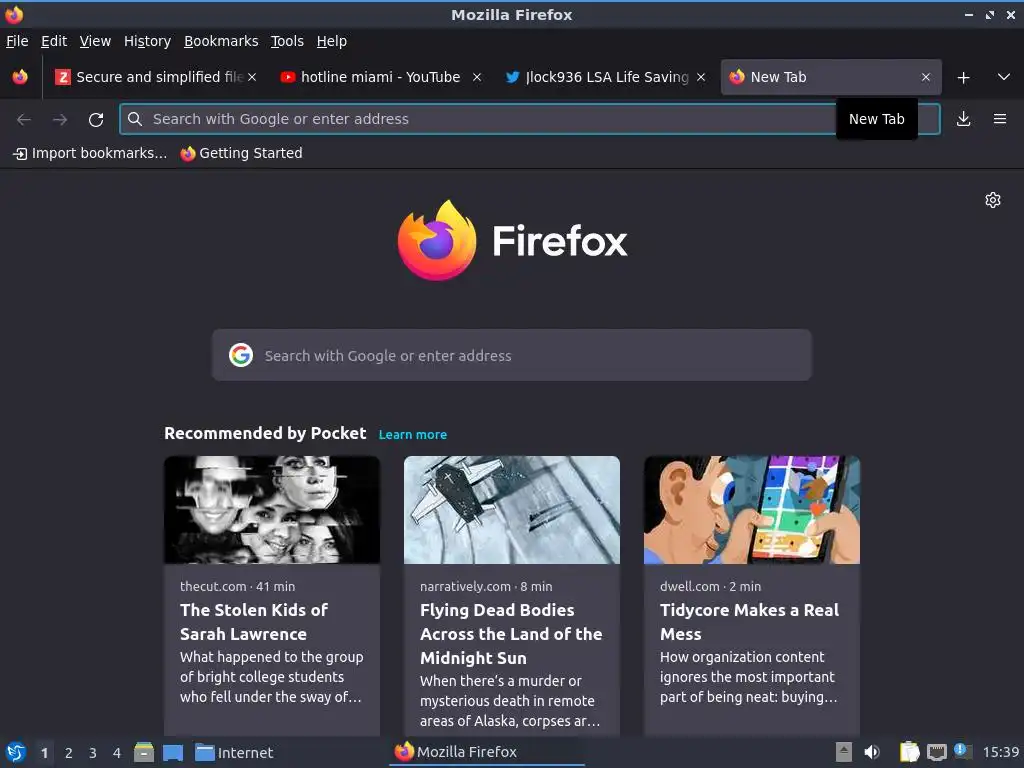Open Firefox View pinned tab icon
Viewport: 1024px width, 768px height.
(x=20, y=77)
